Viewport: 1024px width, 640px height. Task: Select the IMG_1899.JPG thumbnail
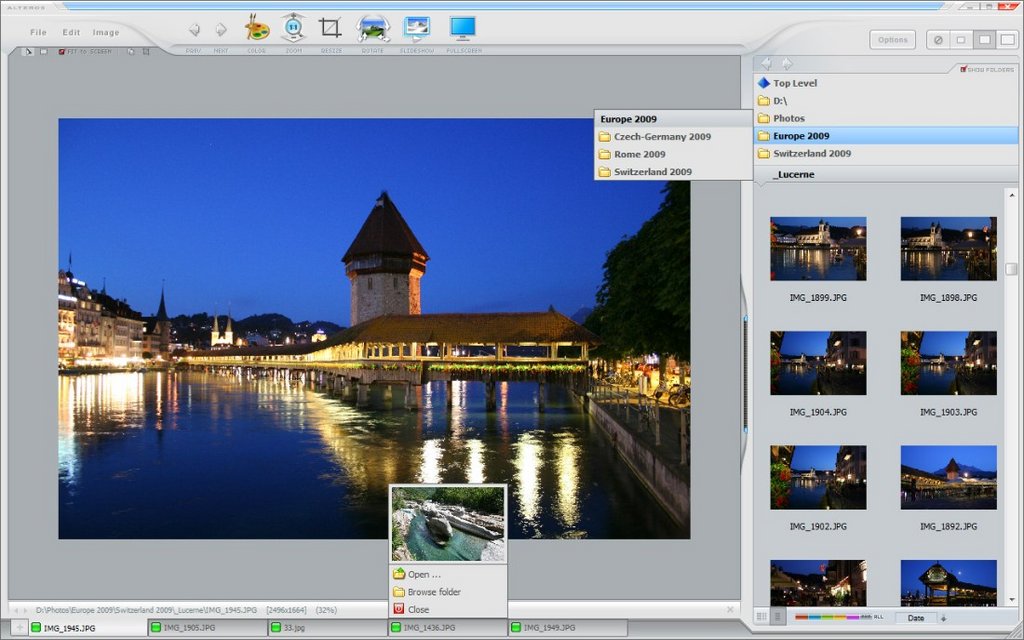tap(818, 249)
